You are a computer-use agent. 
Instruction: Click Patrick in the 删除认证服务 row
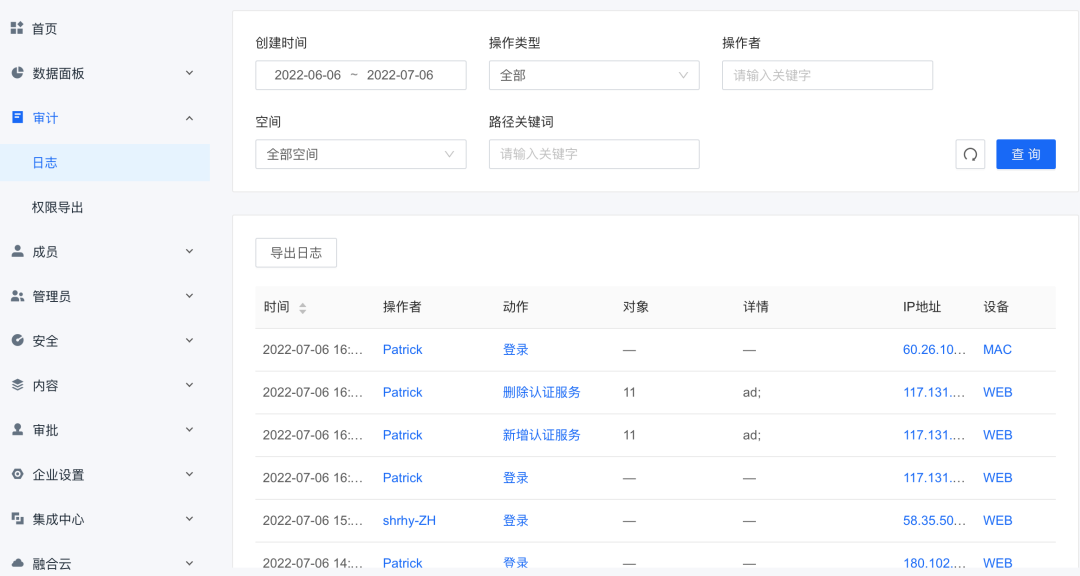pos(402,392)
